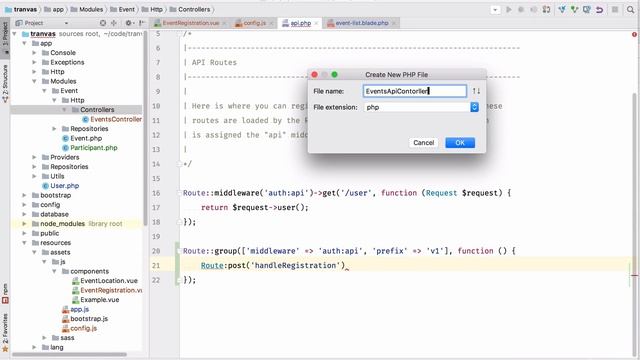Screen dimensions: 640x360
Task: Click the Route link on line 21
Action: coord(212,266)
